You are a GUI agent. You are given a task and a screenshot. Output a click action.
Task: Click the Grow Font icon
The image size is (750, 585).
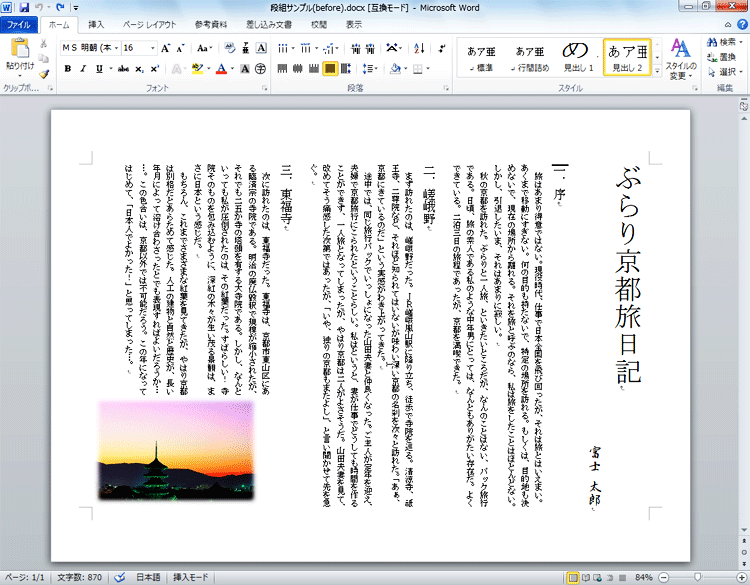pos(165,48)
